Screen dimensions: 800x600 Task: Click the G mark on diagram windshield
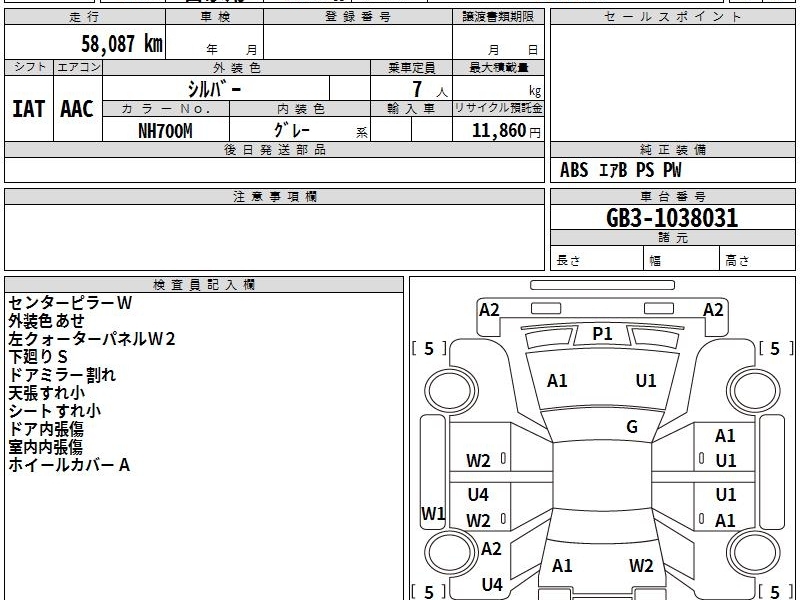tap(632, 427)
